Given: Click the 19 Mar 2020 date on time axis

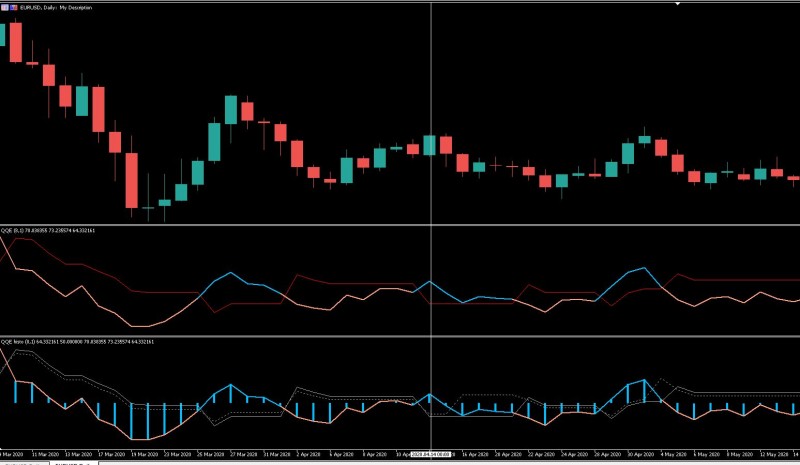Looking at the screenshot, I should pos(144,454).
